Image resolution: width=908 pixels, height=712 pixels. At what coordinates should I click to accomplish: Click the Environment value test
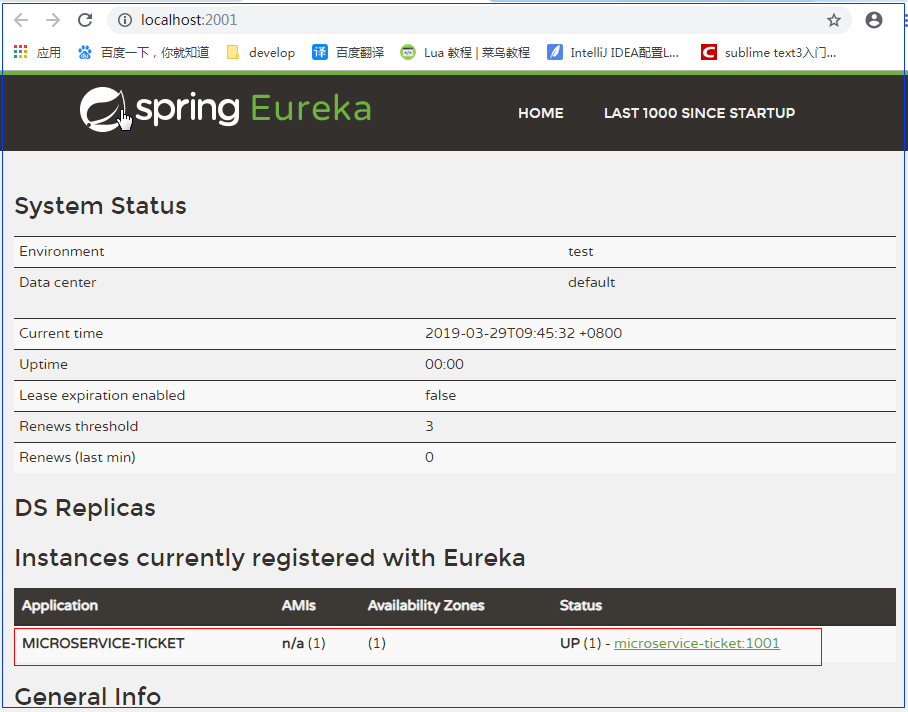point(580,251)
